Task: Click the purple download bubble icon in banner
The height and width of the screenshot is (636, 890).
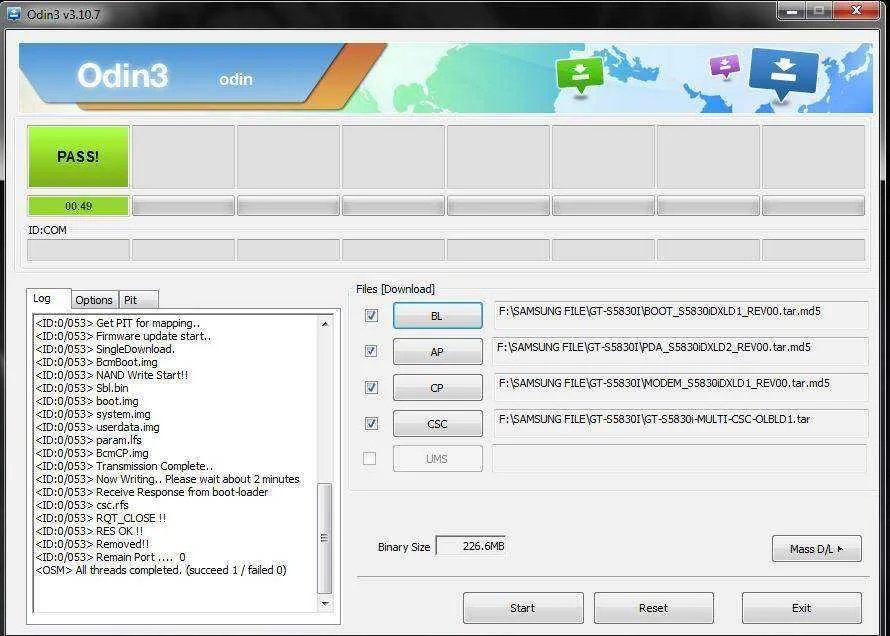Action: tap(725, 66)
